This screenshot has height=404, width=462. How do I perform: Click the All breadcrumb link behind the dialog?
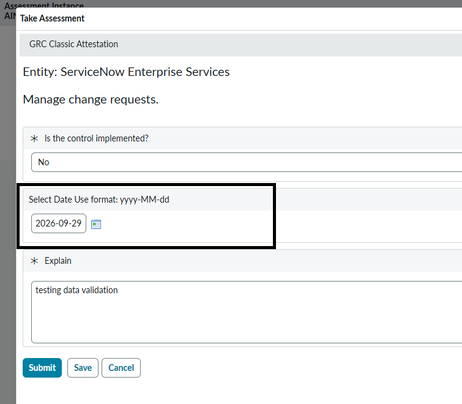[9, 16]
